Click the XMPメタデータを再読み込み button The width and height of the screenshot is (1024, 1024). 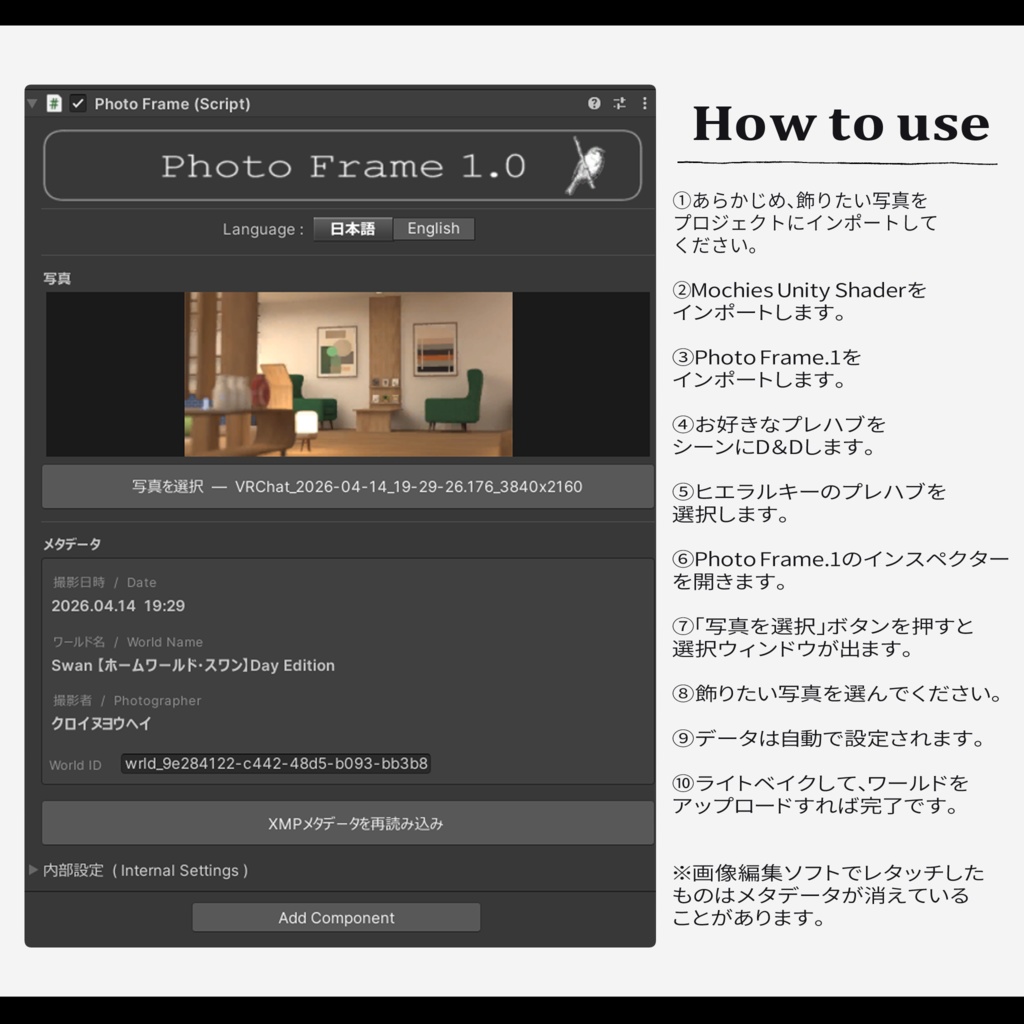[347, 822]
